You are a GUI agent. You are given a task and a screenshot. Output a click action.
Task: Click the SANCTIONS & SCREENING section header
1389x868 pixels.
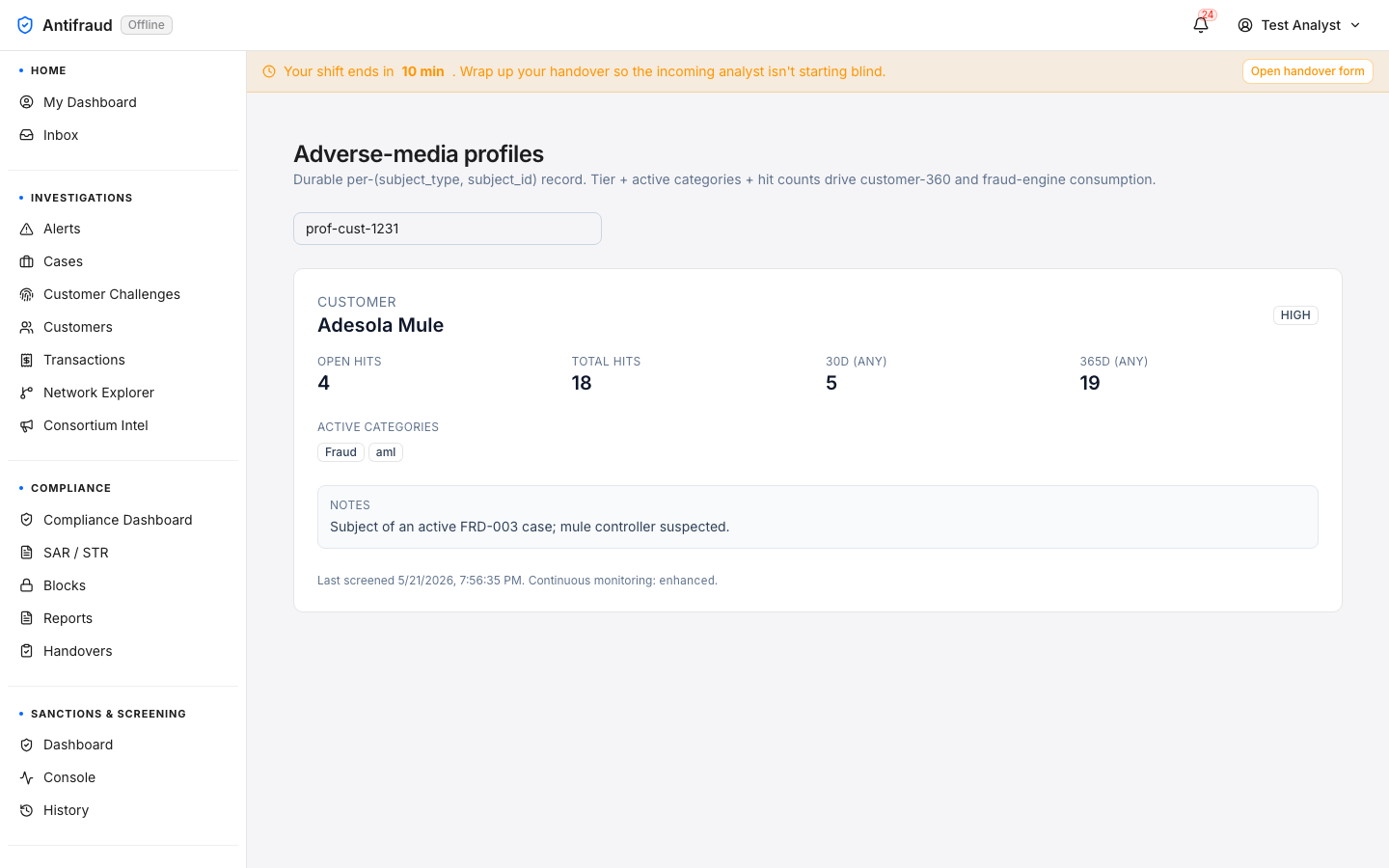pos(108,714)
